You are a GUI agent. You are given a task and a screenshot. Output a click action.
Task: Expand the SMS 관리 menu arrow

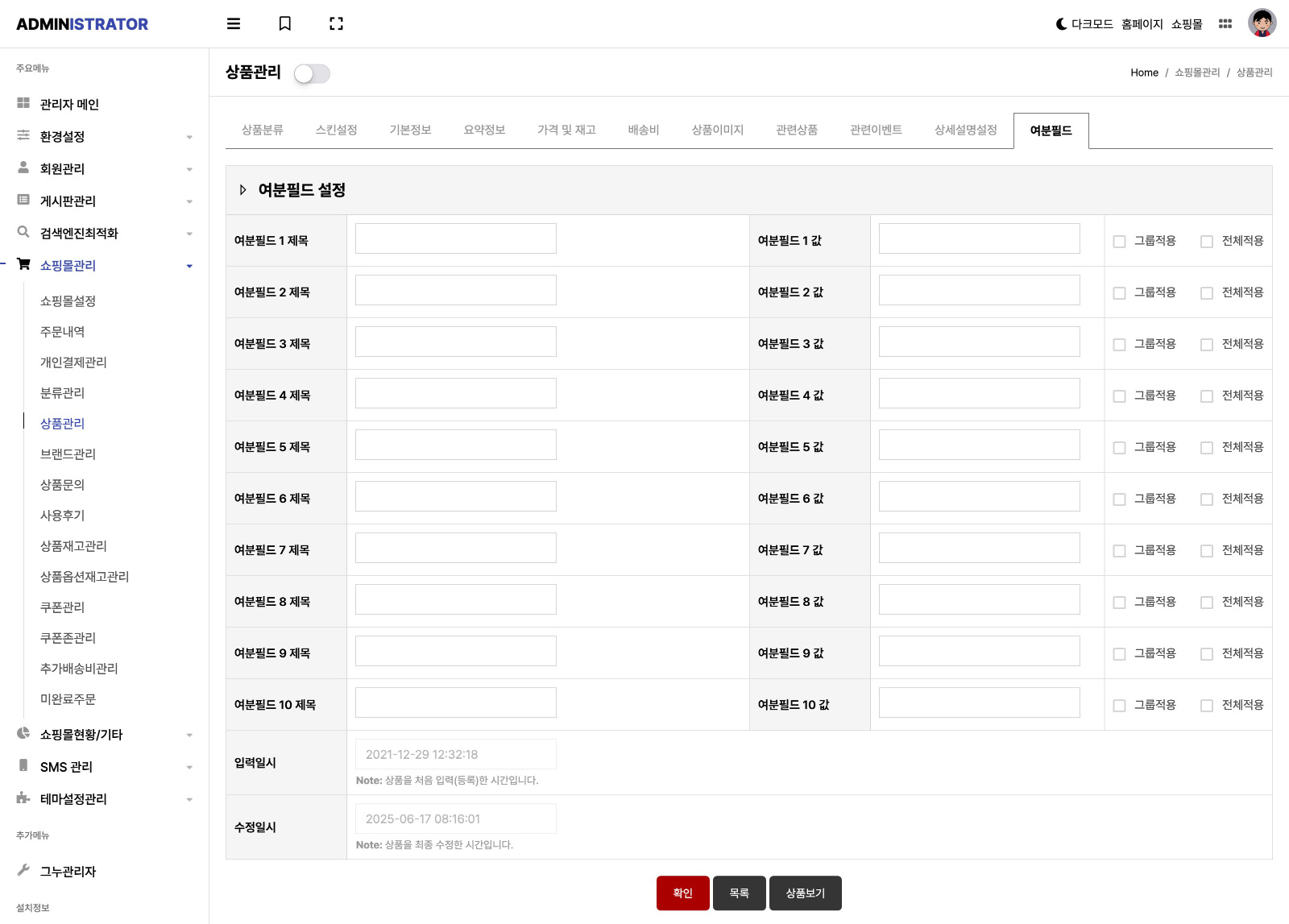pyautogui.click(x=189, y=767)
